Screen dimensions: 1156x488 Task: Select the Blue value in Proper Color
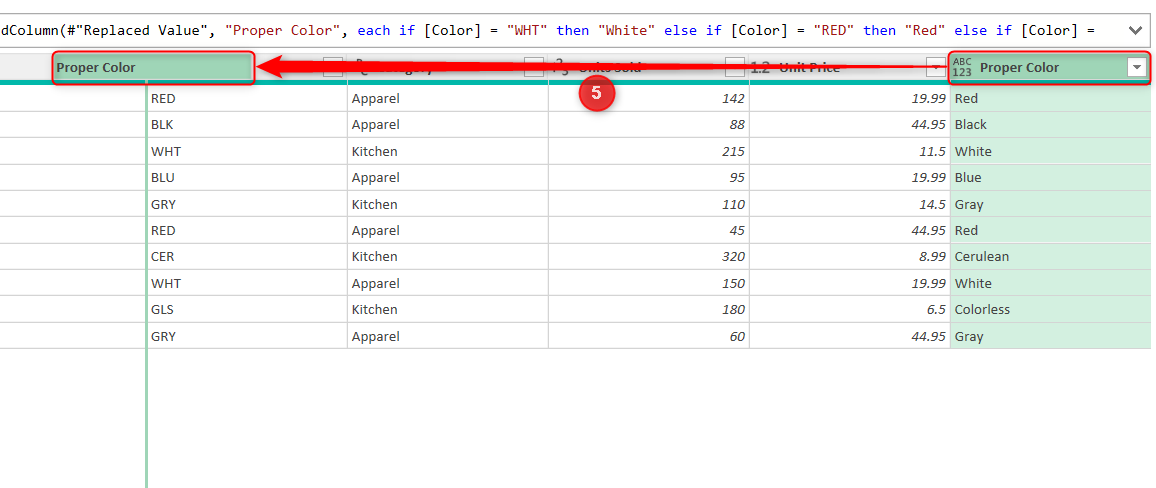tap(1051, 178)
